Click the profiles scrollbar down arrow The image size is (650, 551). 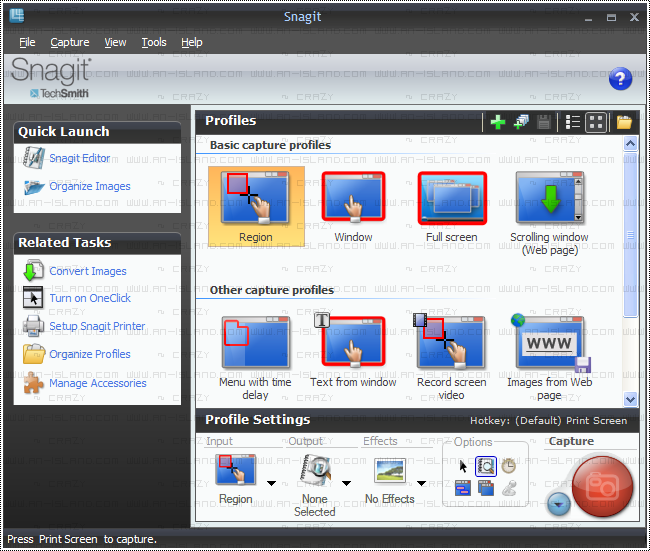(x=630, y=399)
